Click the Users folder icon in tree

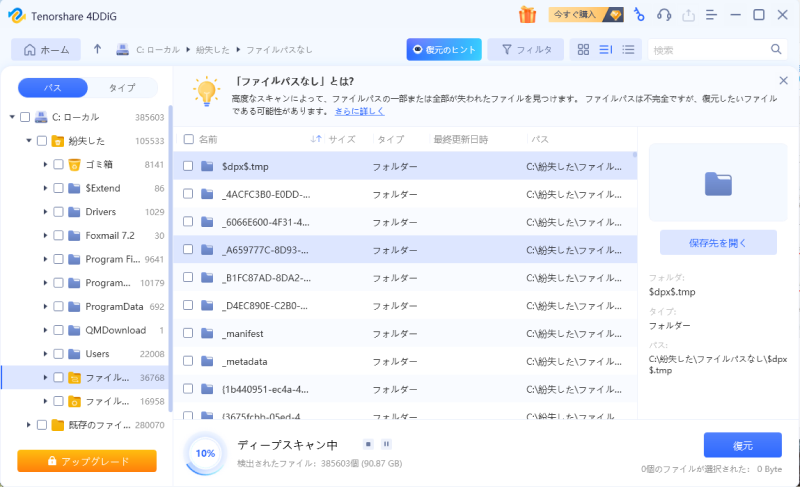pyautogui.click(x=74, y=353)
